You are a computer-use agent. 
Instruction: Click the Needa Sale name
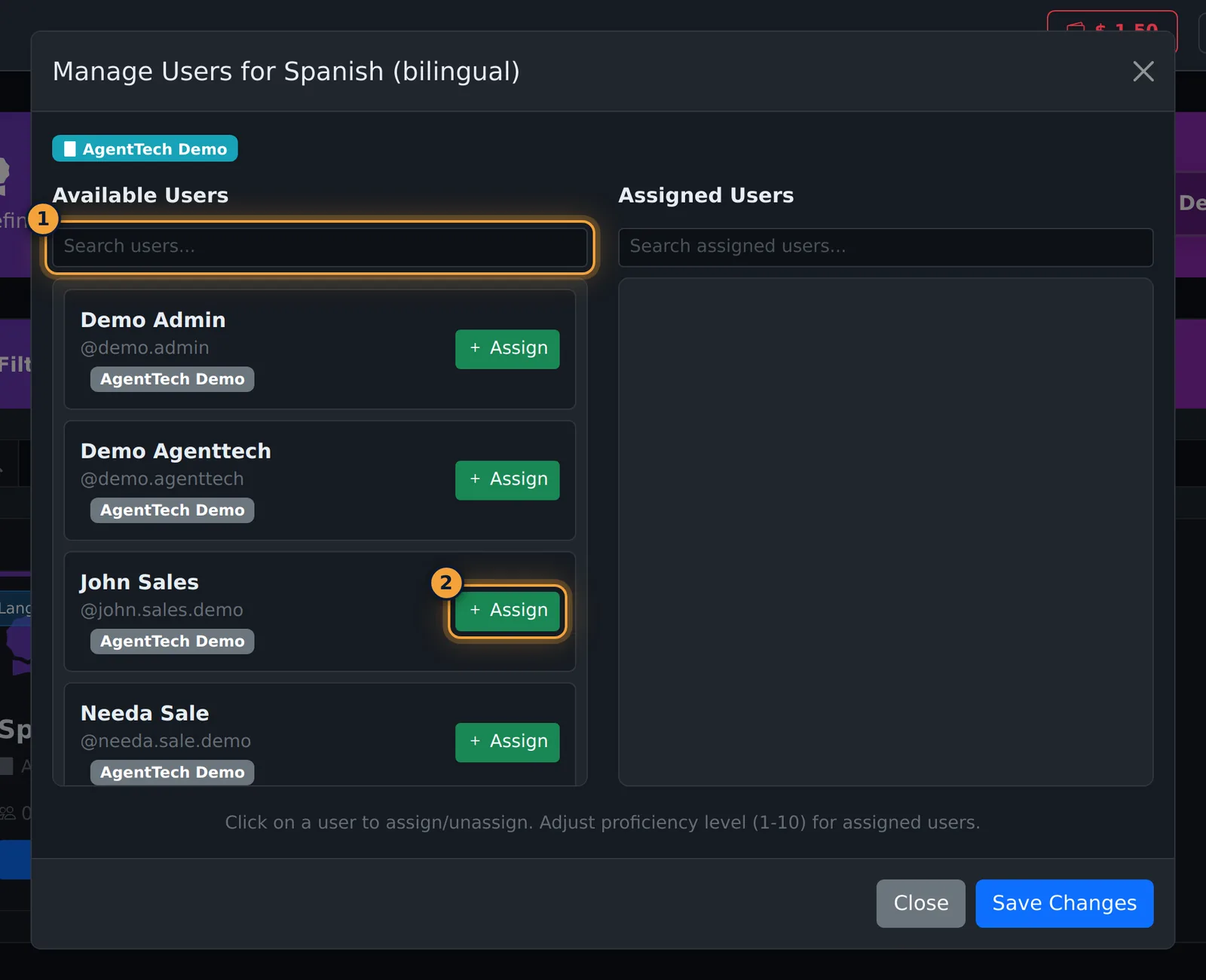145,713
